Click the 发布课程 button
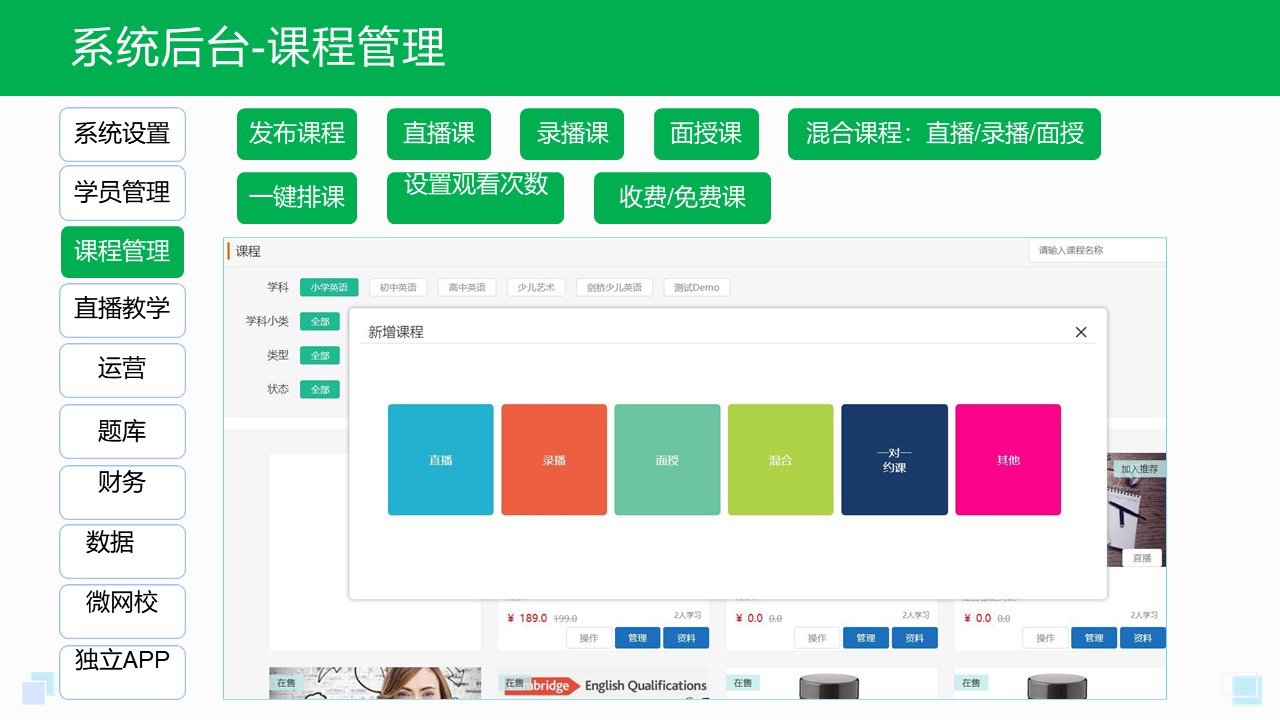The height and width of the screenshot is (720, 1280). tap(297, 134)
